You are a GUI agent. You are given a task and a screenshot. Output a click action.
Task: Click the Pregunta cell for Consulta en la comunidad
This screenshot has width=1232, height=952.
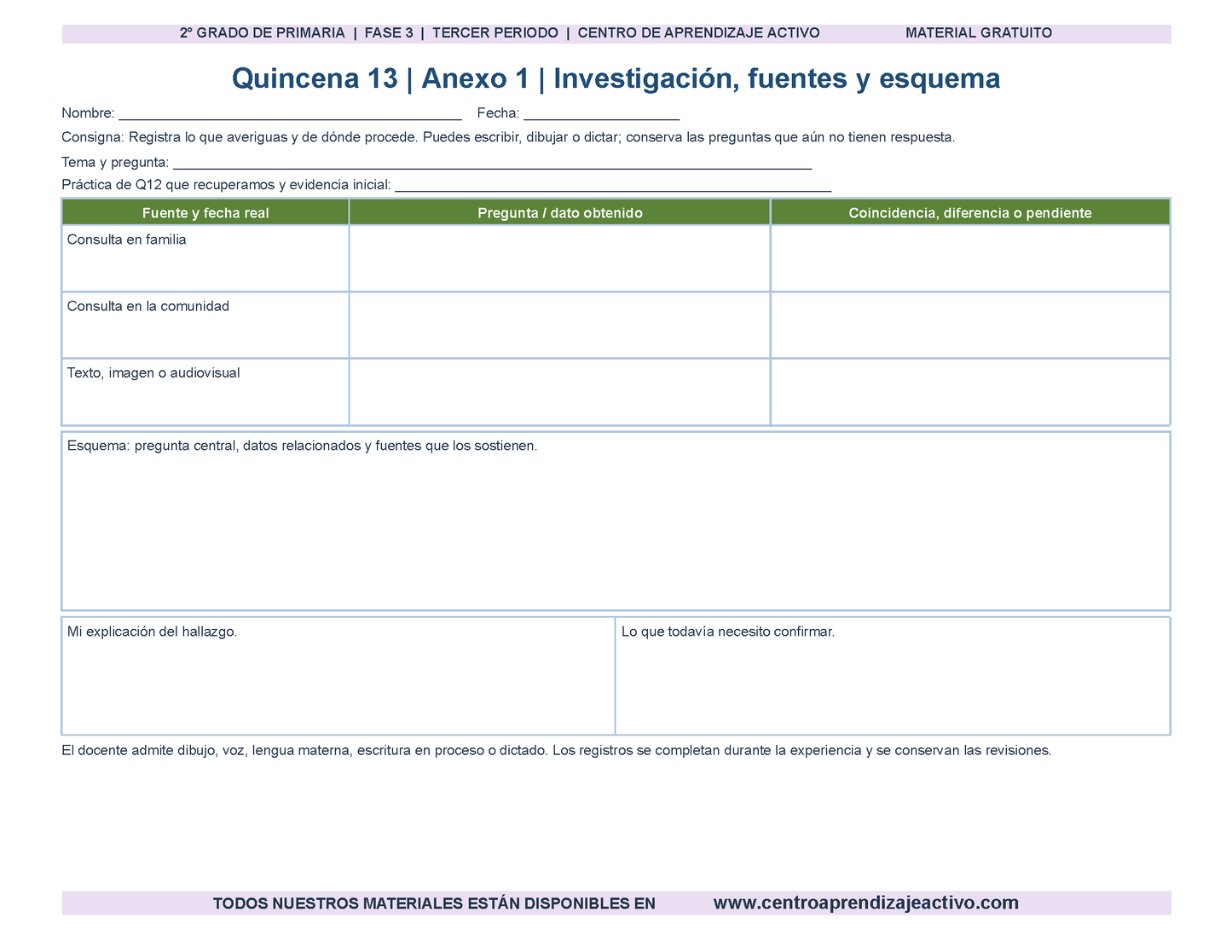coord(560,325)
